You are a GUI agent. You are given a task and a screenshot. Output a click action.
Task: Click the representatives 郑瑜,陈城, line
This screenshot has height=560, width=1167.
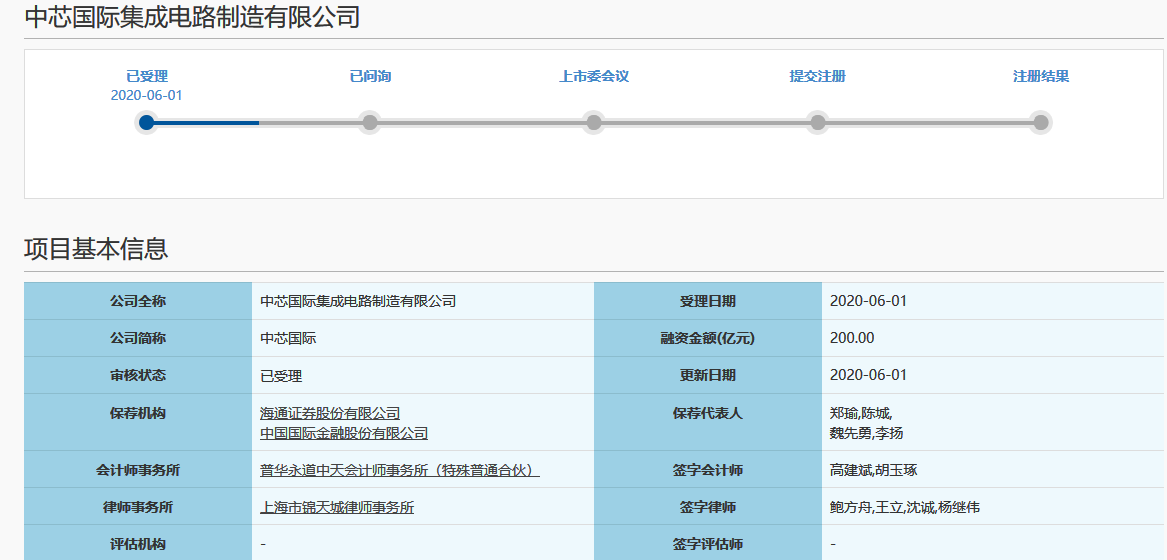[x=861, y=413]
